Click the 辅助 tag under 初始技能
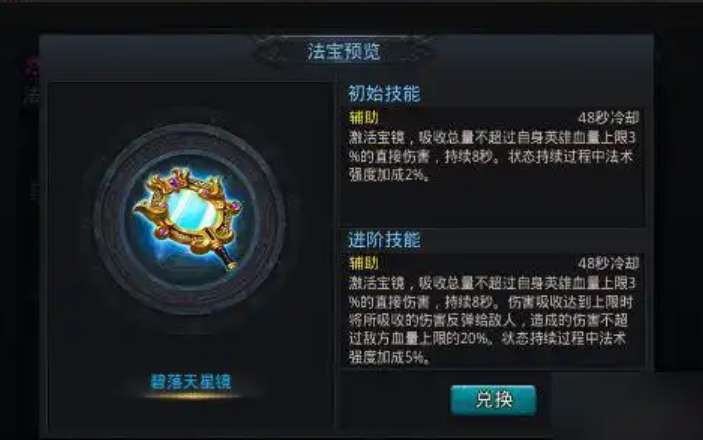This screenshot has width=703, height=440. click(364, 118)
